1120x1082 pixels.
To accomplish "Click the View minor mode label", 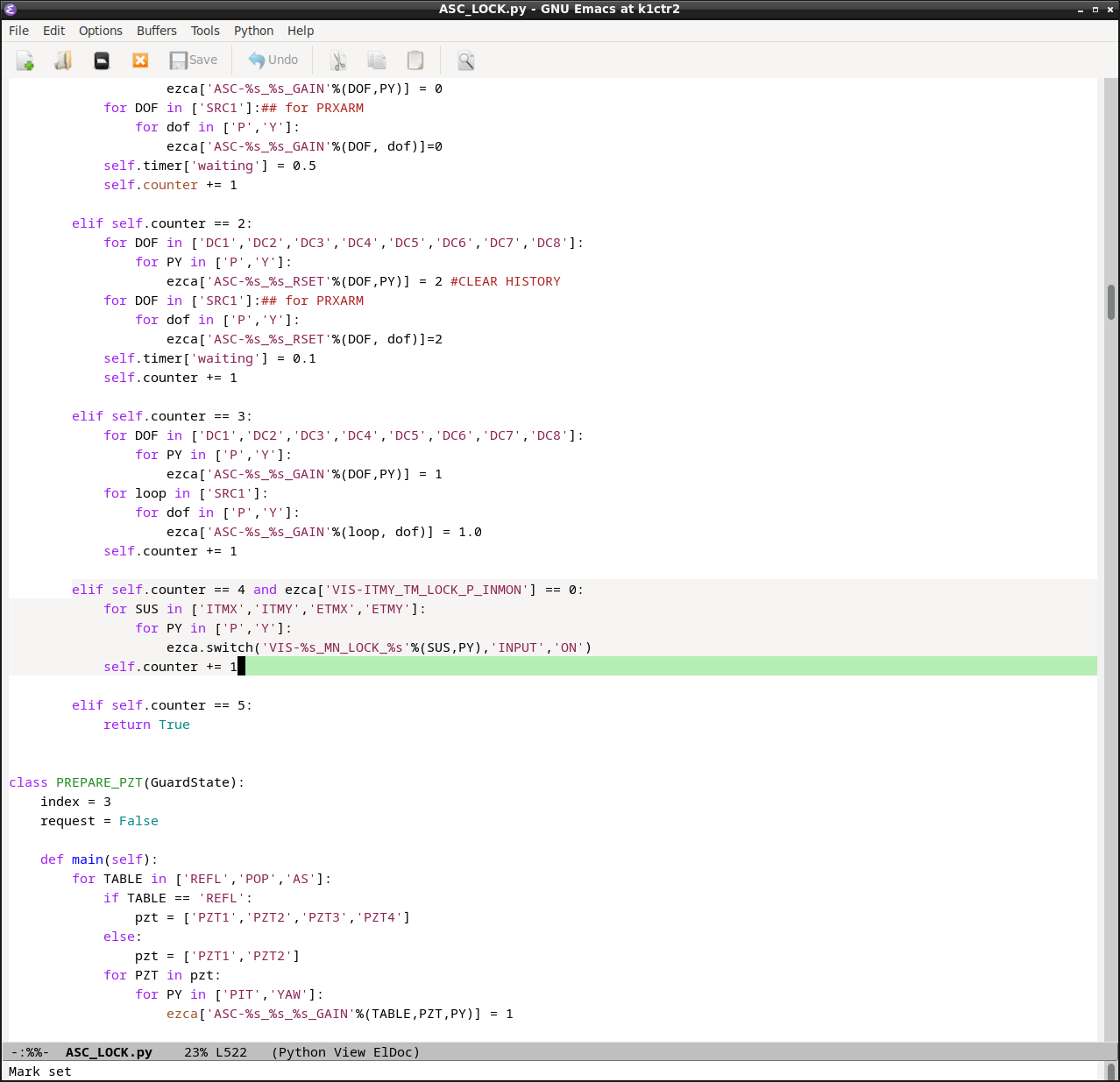I will point(349,1052).
